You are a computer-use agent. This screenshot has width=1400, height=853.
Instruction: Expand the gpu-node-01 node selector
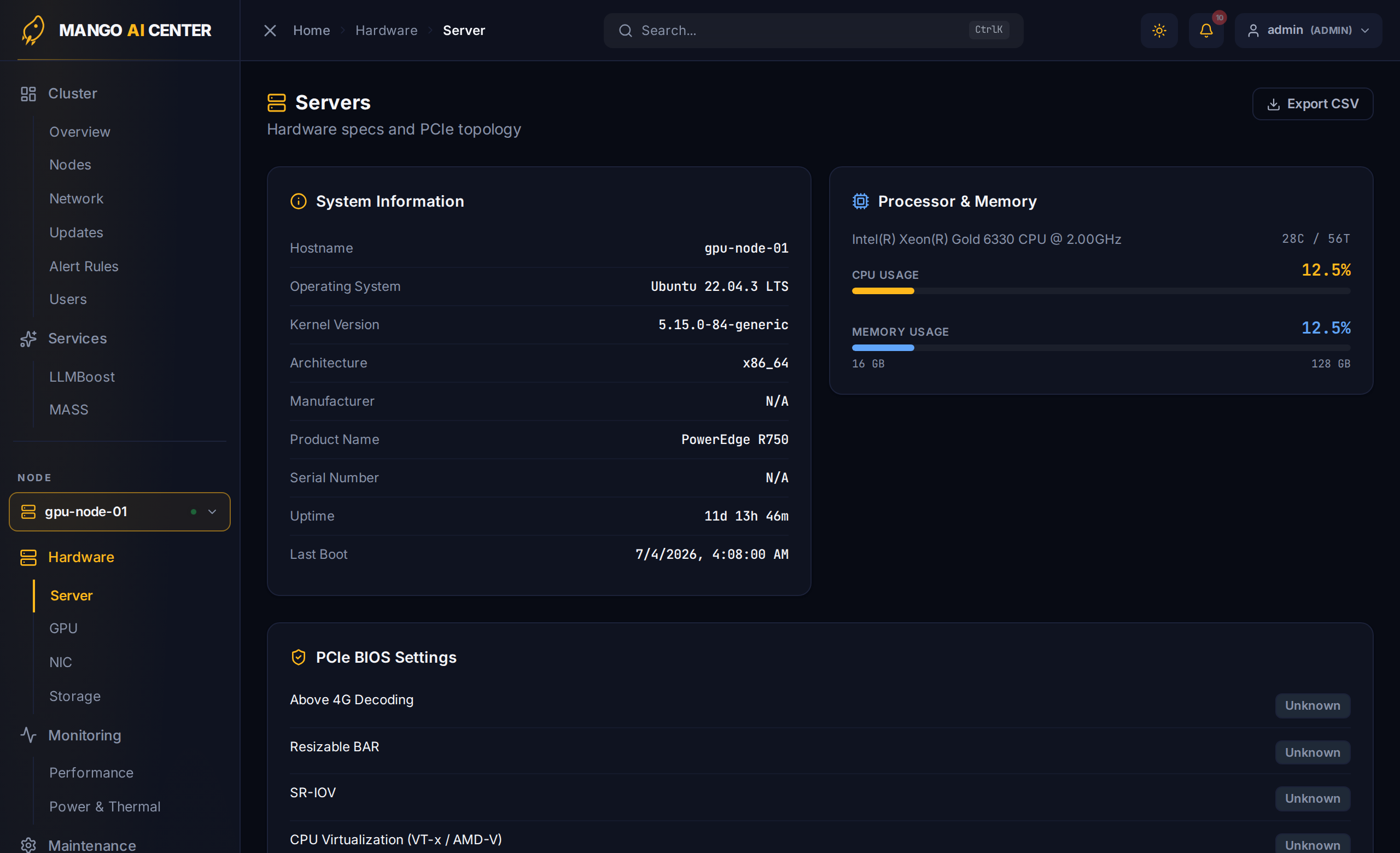click(119, 512)
